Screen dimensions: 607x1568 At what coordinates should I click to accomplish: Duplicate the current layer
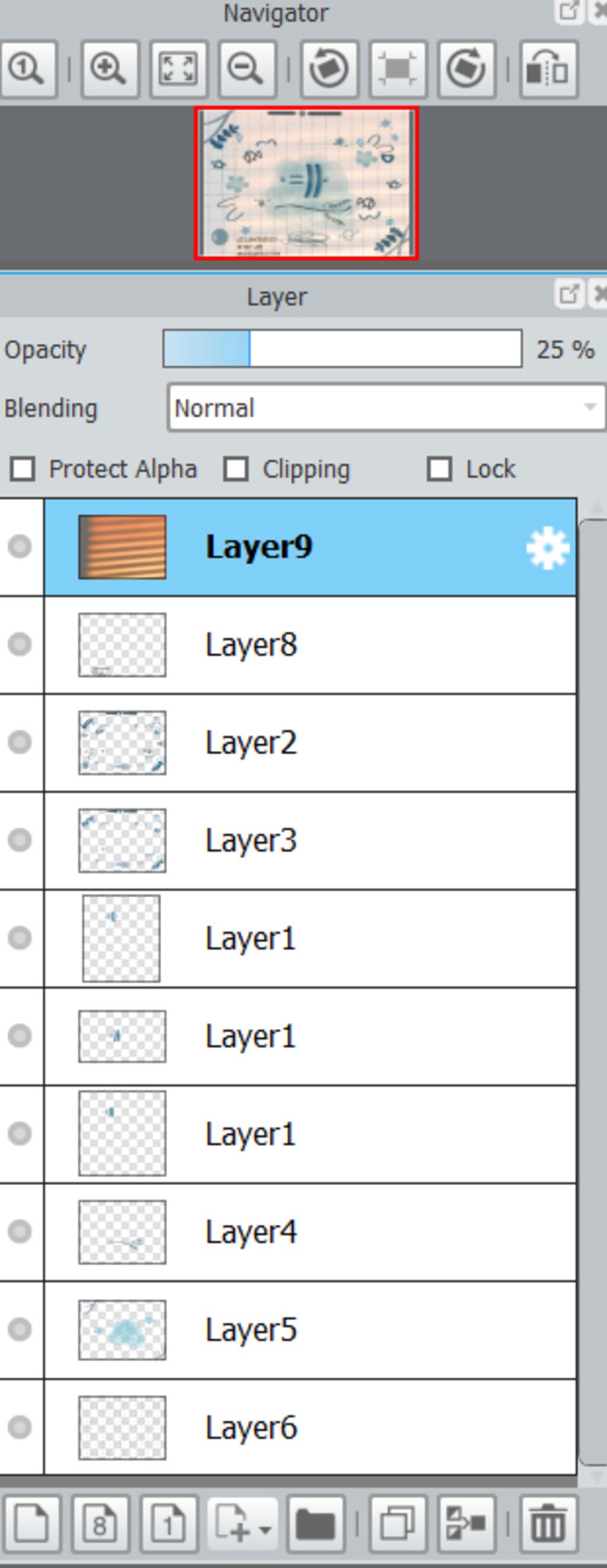pos(398,1523)
